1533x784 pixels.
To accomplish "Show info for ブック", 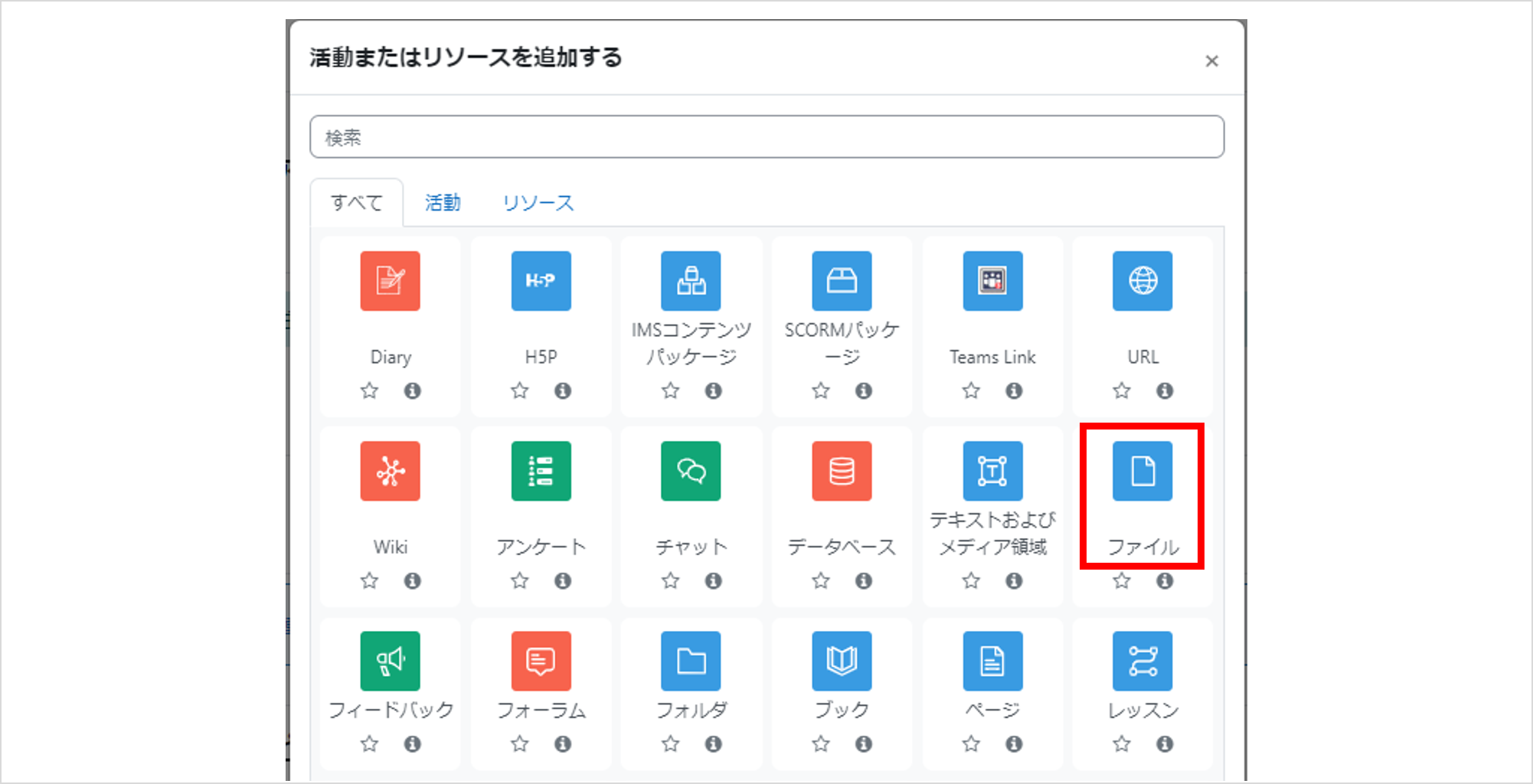I will click(x=864, y=743).
